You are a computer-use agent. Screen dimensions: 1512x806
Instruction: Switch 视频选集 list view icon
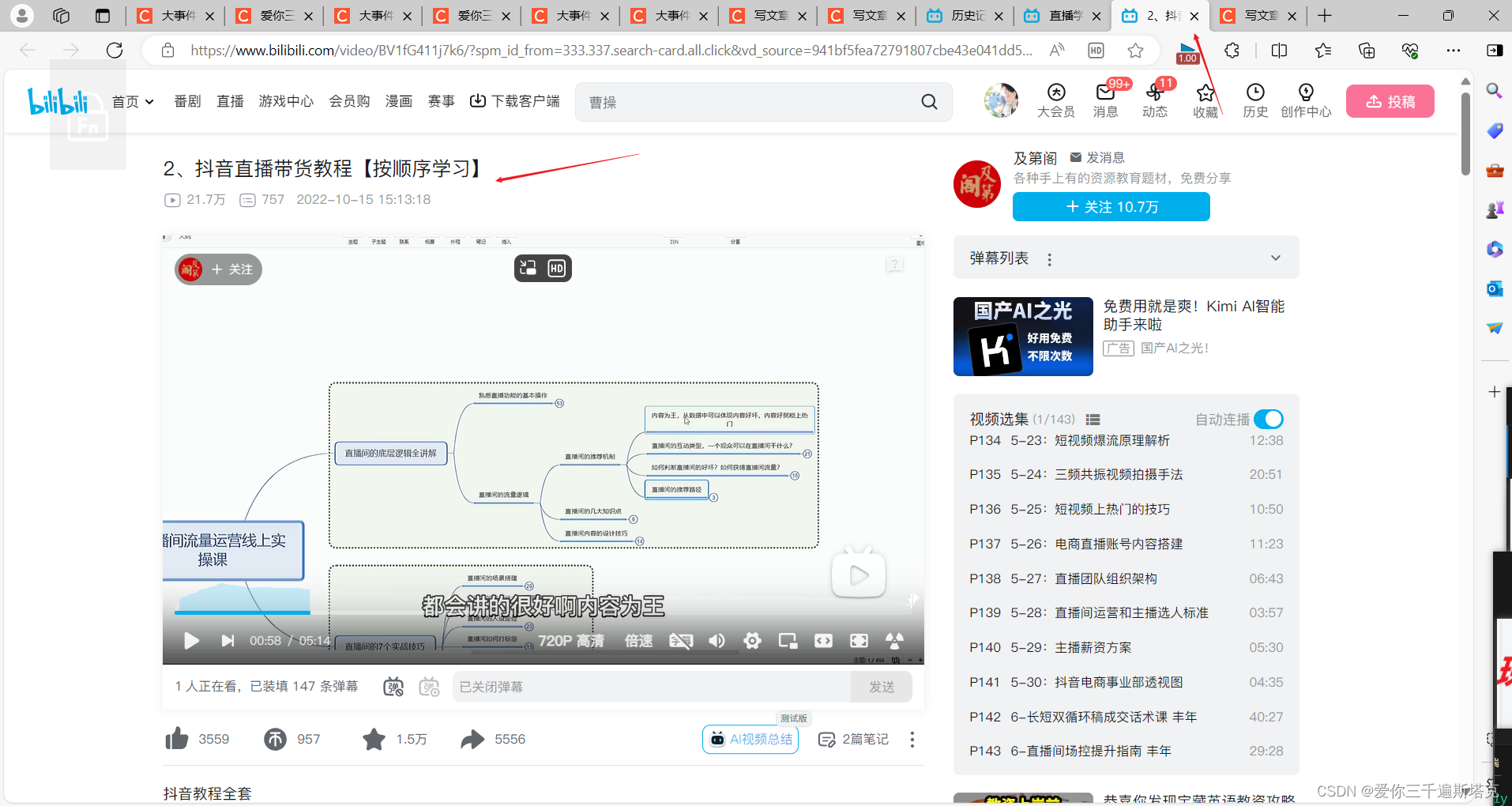tap(1093, 420)
